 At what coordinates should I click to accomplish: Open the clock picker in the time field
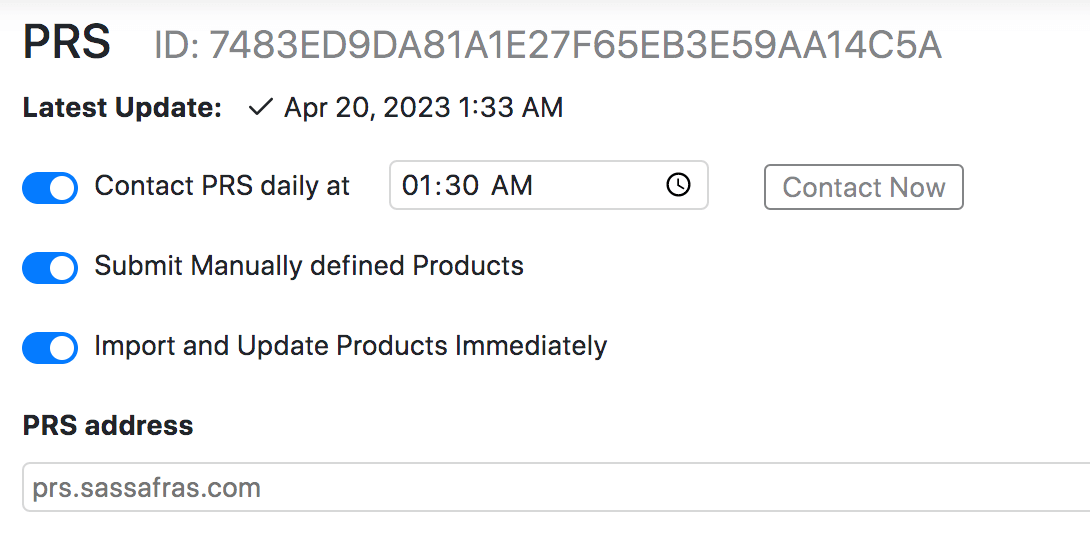tap(678, 185)
